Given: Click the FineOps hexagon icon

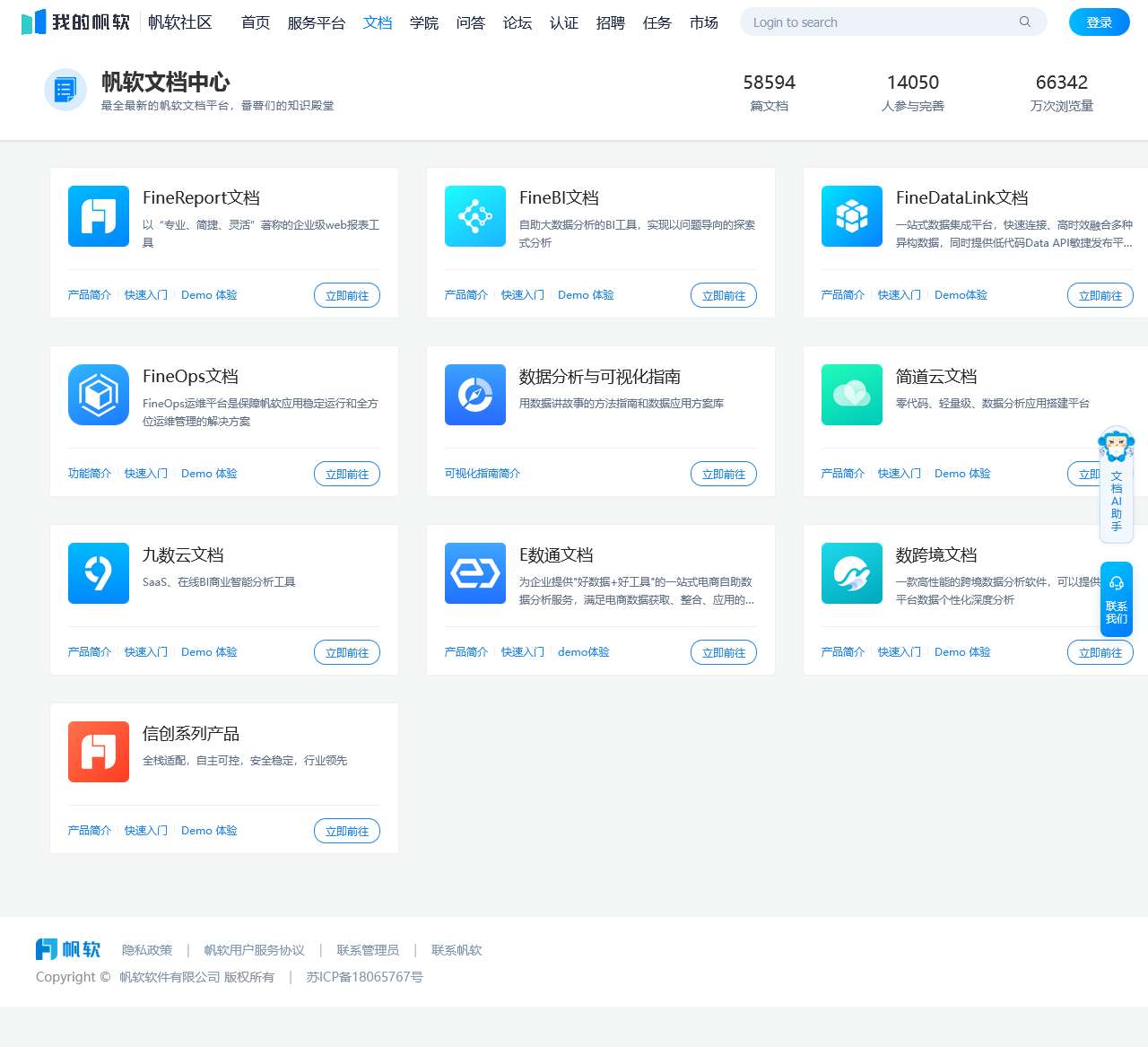Looking at the screenshot, I should 99,395.
